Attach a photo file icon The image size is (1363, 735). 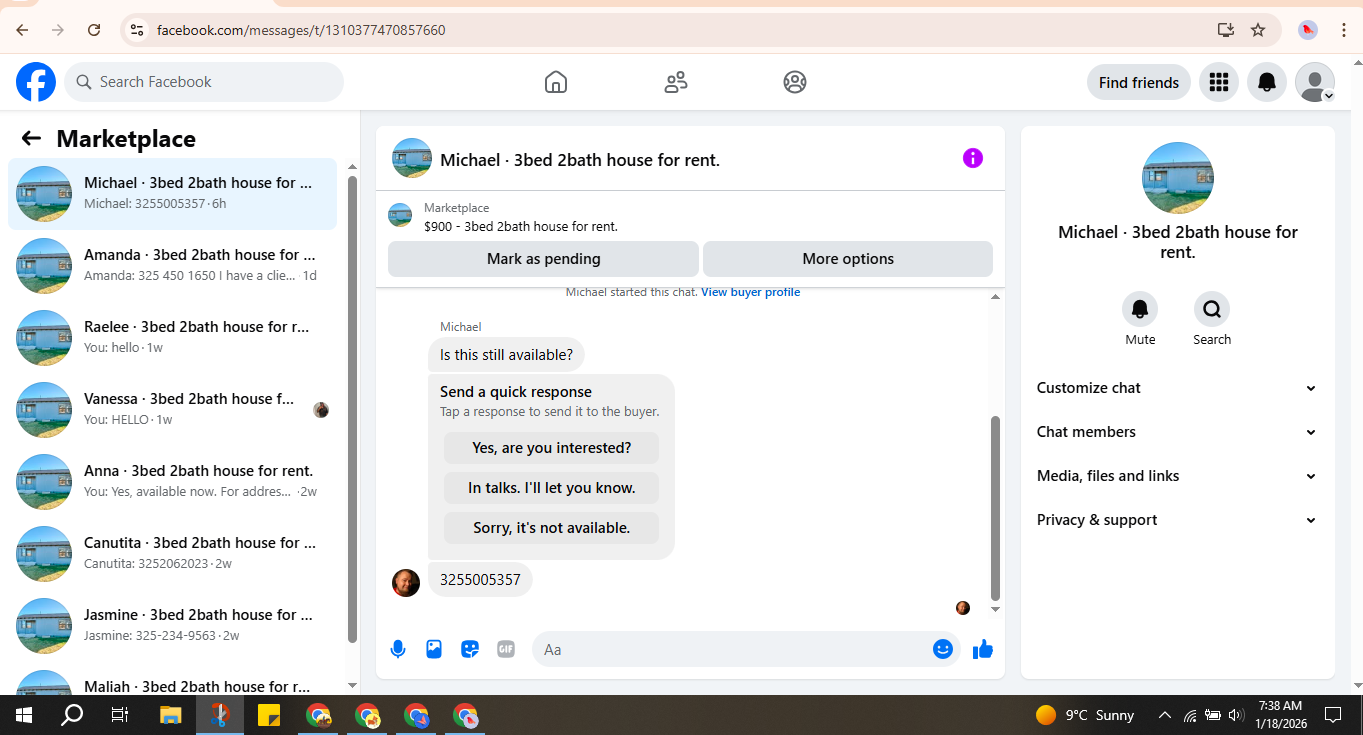(434, 649)
